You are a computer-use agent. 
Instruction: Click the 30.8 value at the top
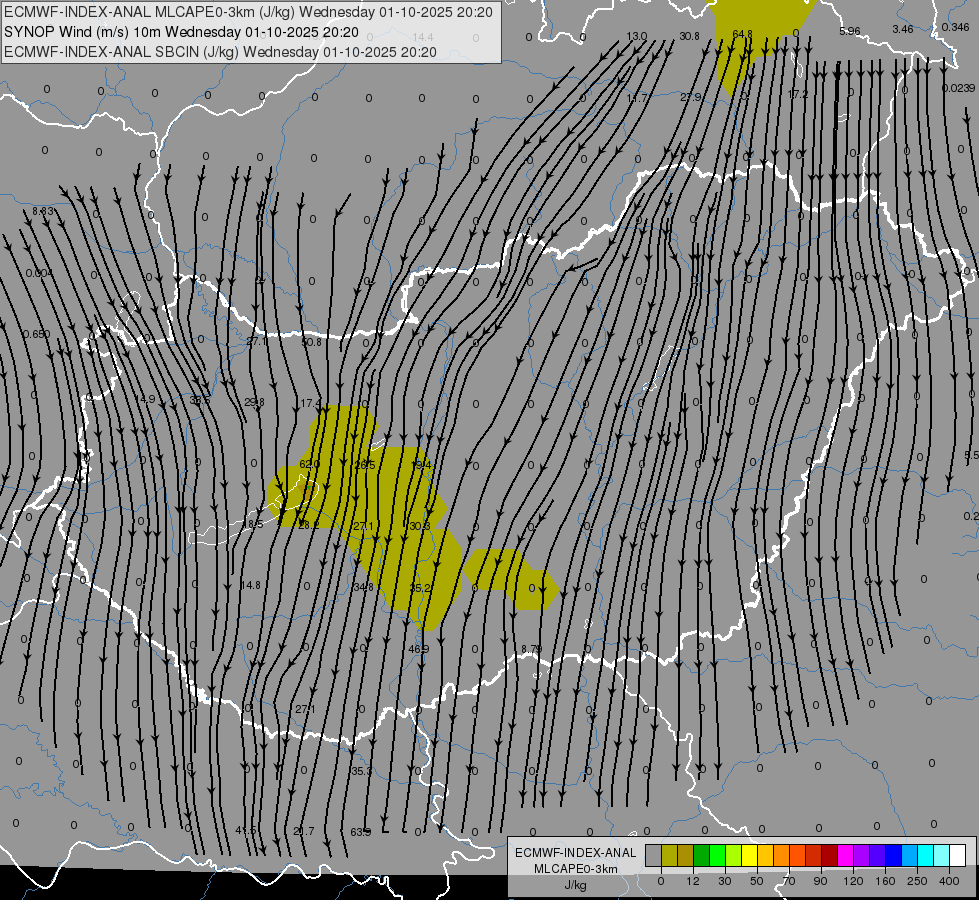(x=689, y=36)
